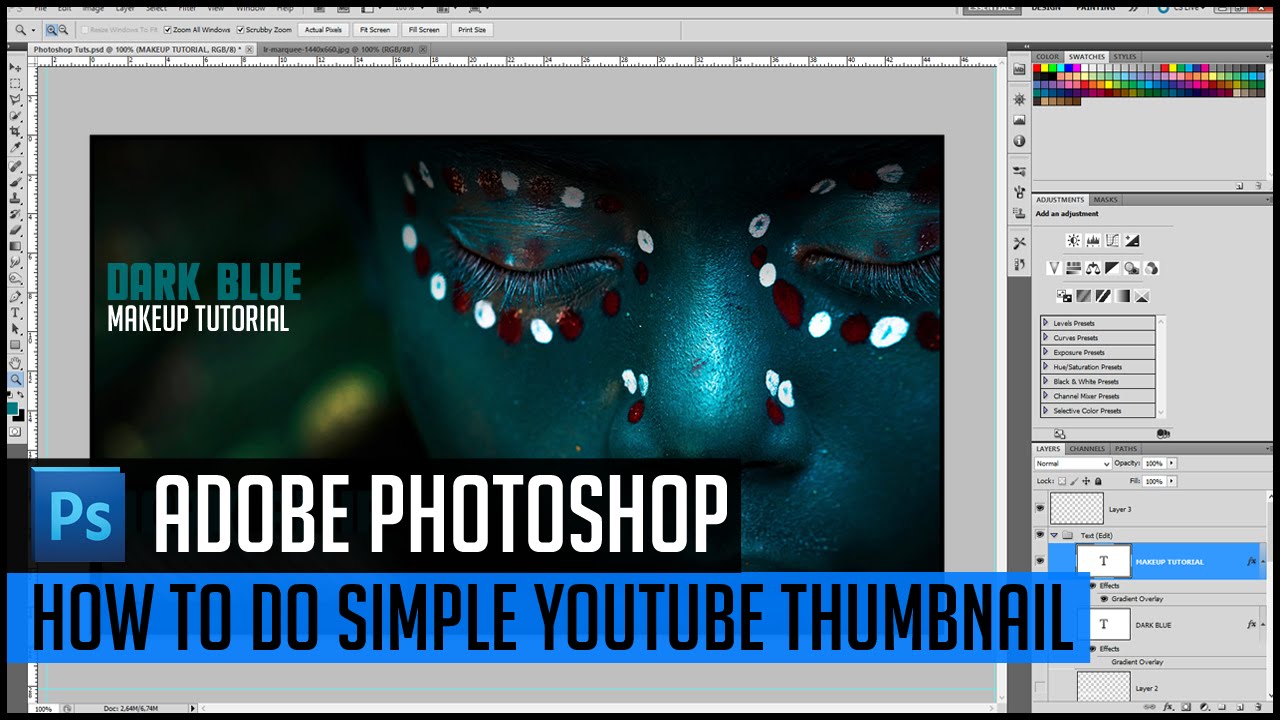Viewport: 1280px width, 720px height.
Task: Switch to the Channels tab
Action: [x=1087, y=449]
